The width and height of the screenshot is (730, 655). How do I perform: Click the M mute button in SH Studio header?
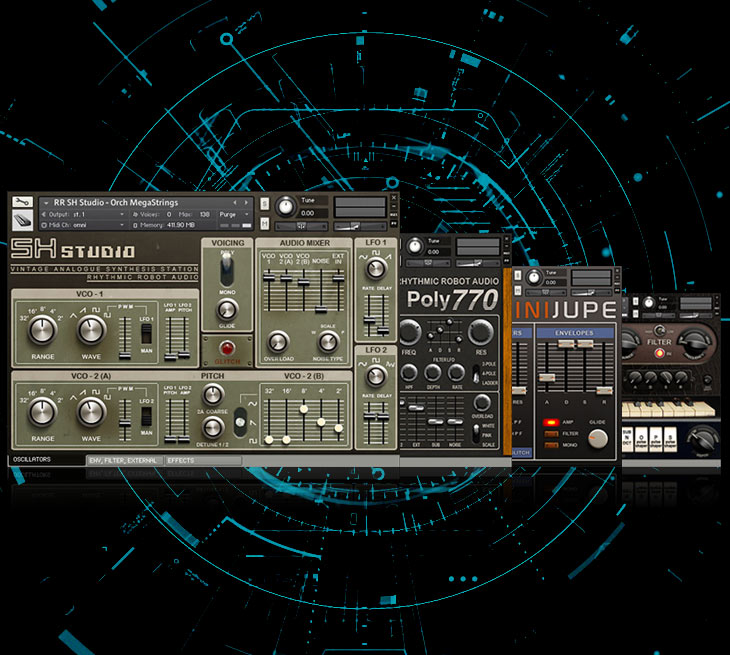pyautogui.click(x=264, y=222)
